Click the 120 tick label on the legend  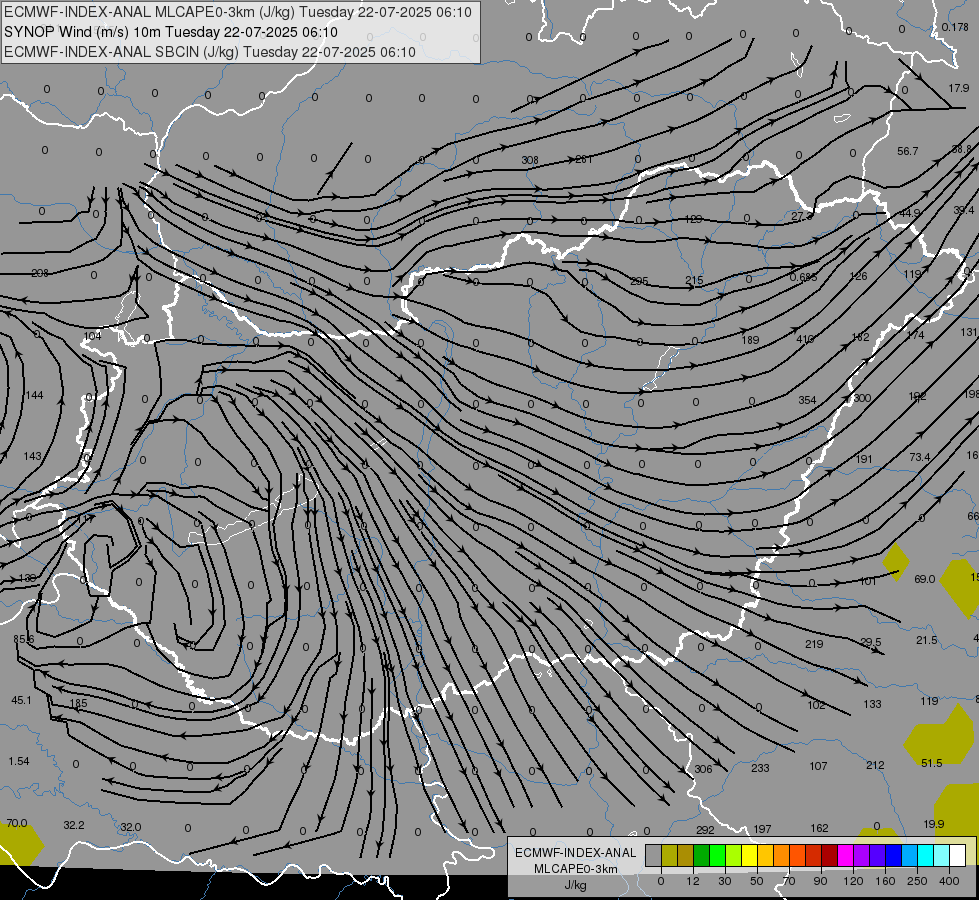(853, 881)
